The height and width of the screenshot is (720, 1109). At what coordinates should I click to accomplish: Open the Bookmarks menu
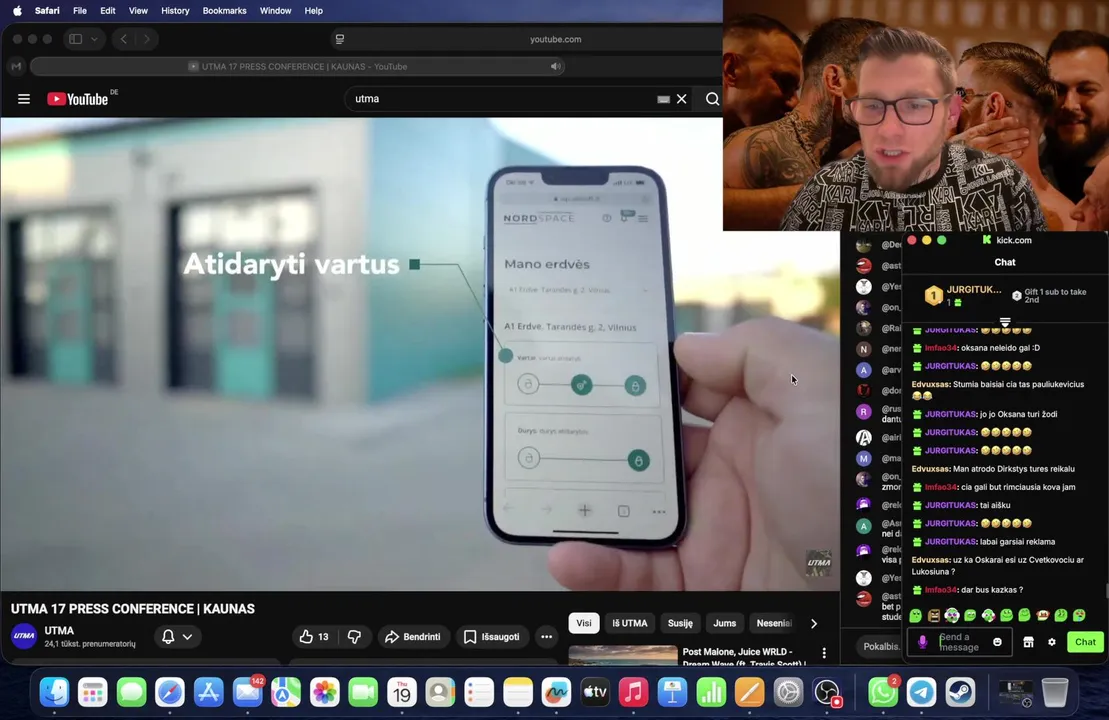click(224, 11)
